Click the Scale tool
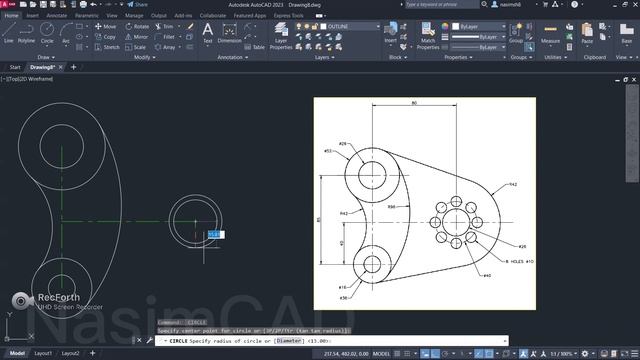 click(x=136, y=47)
